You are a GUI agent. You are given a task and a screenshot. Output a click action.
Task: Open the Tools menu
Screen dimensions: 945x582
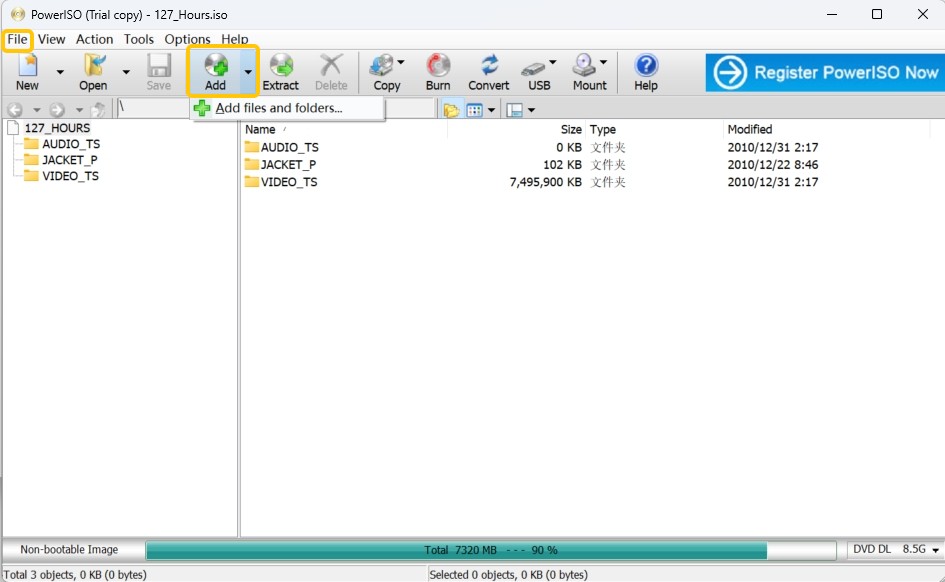[138, 39]
